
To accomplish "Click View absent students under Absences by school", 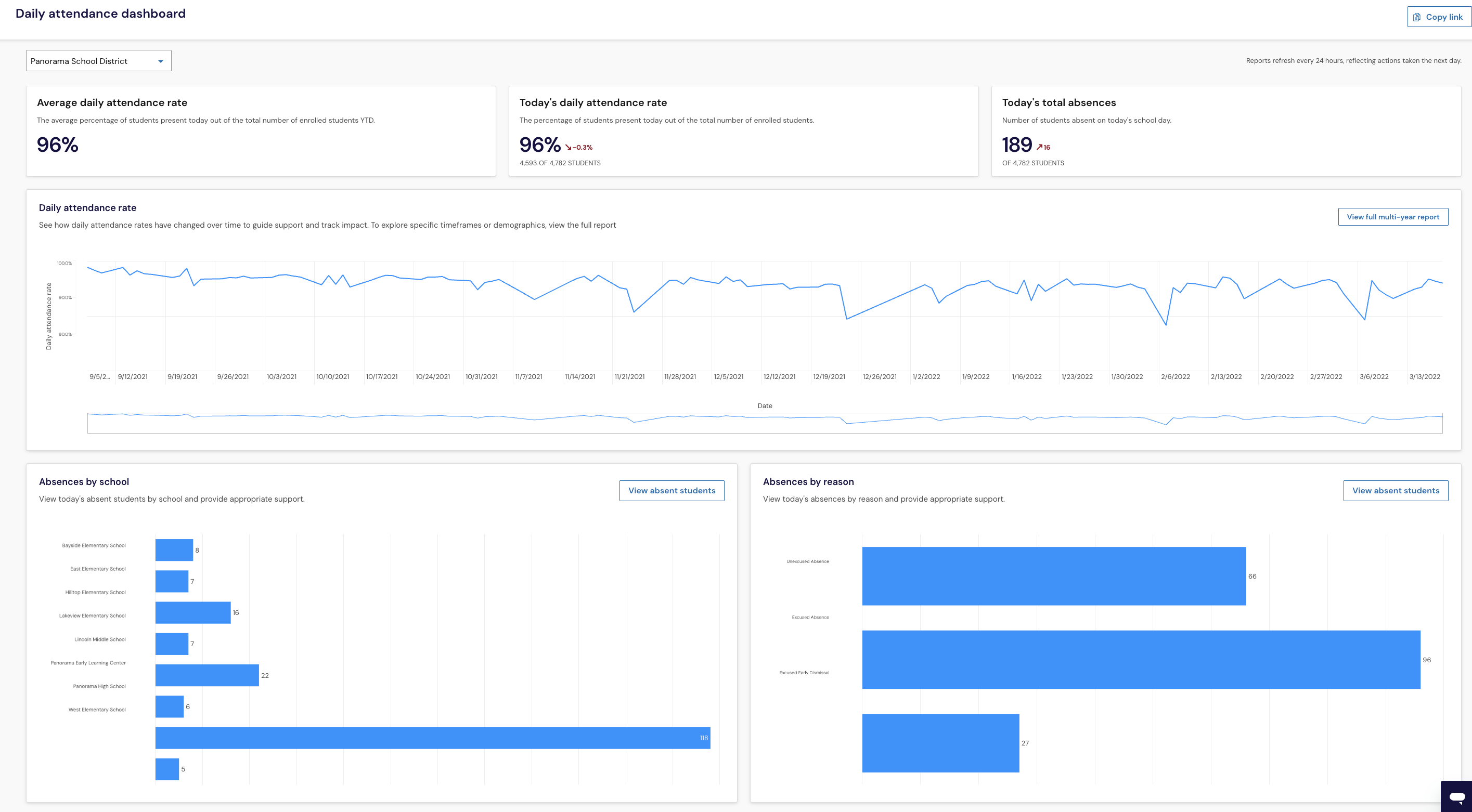I will [x=672, y=491].
